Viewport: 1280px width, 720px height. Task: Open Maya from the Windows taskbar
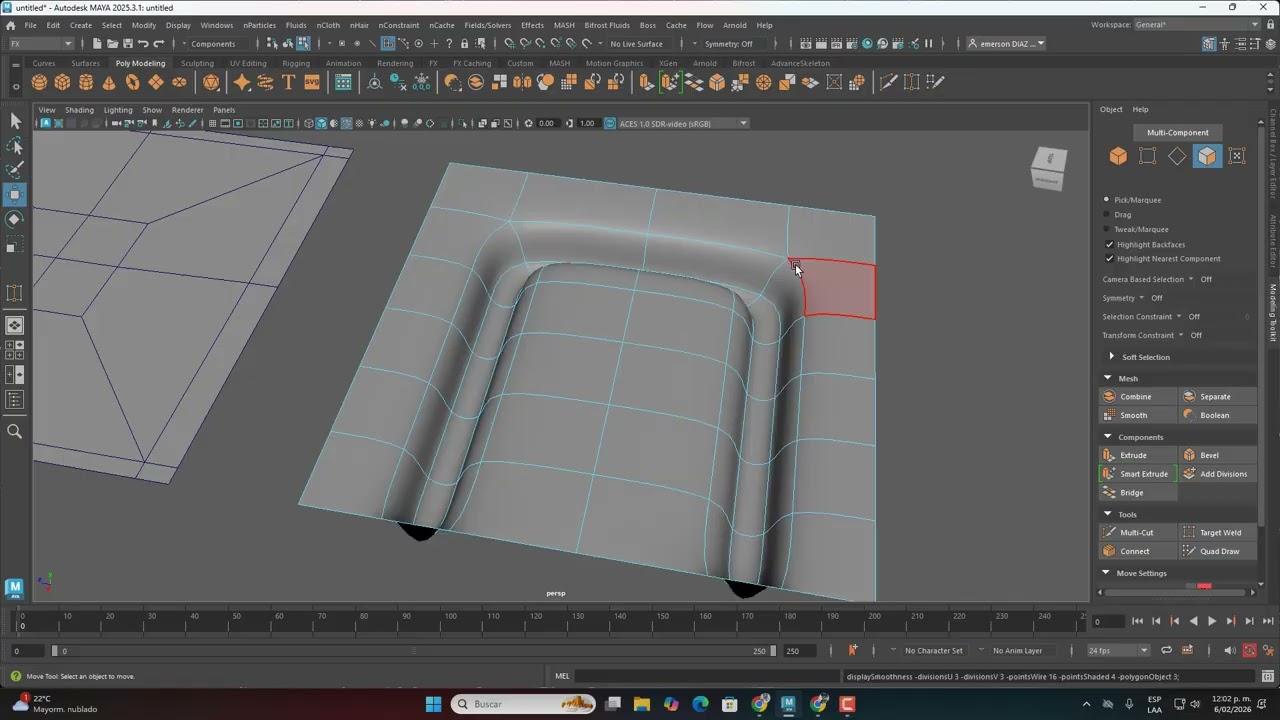click(788, 704)
